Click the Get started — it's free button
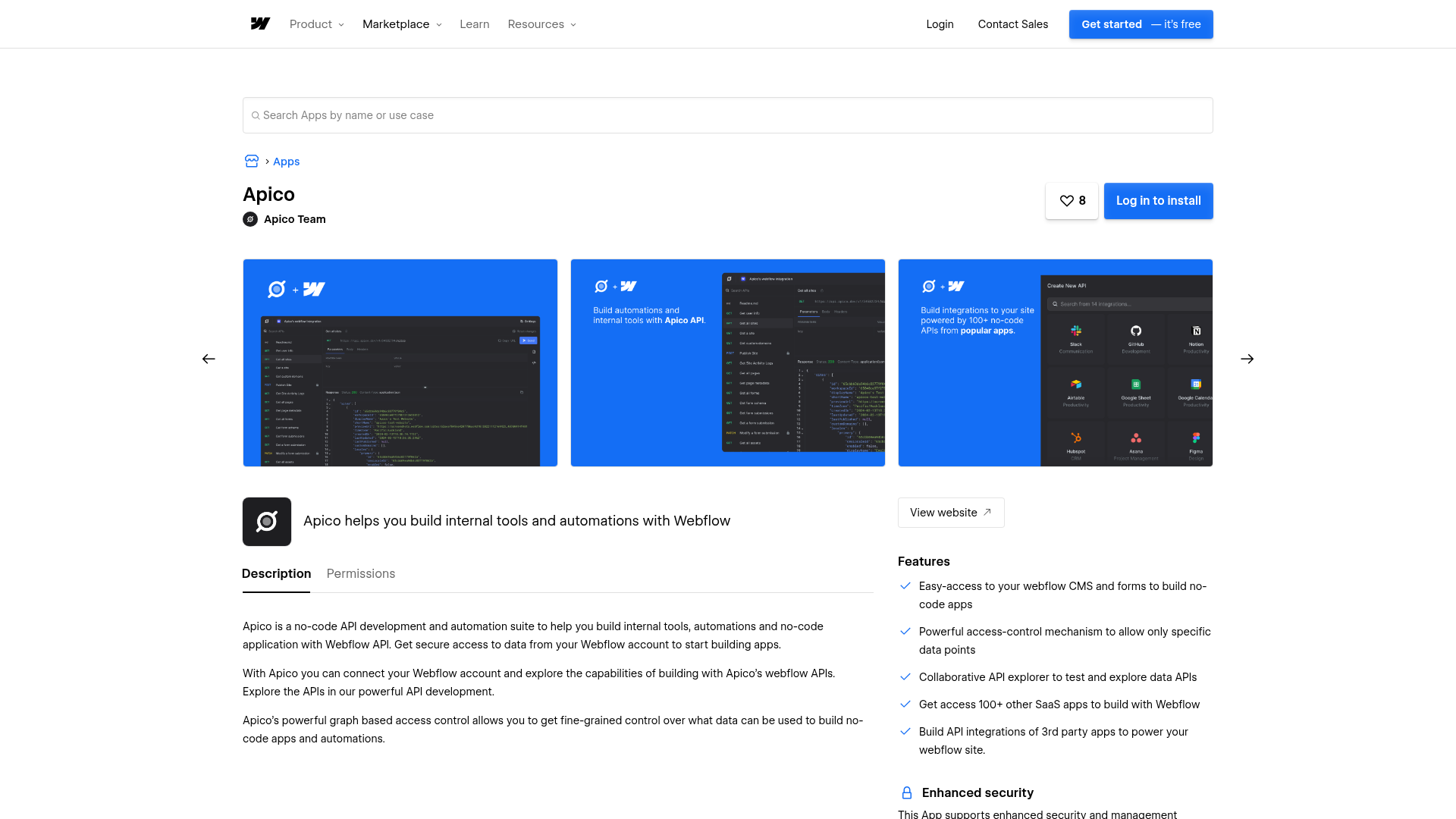1456x819 pixels. click(x=1141, y=24)
